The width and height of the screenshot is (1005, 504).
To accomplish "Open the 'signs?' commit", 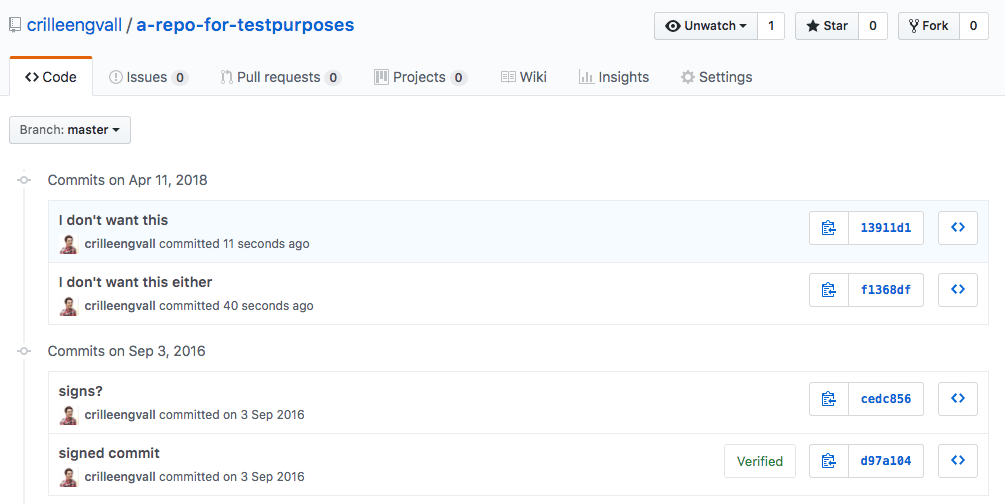I will 81,391.
